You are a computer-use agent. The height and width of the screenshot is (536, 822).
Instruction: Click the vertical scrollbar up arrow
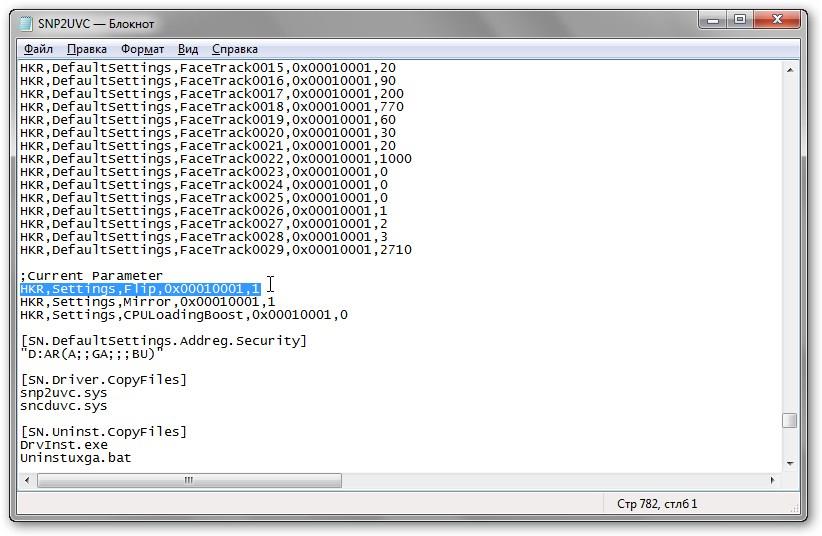coord(789,69)
